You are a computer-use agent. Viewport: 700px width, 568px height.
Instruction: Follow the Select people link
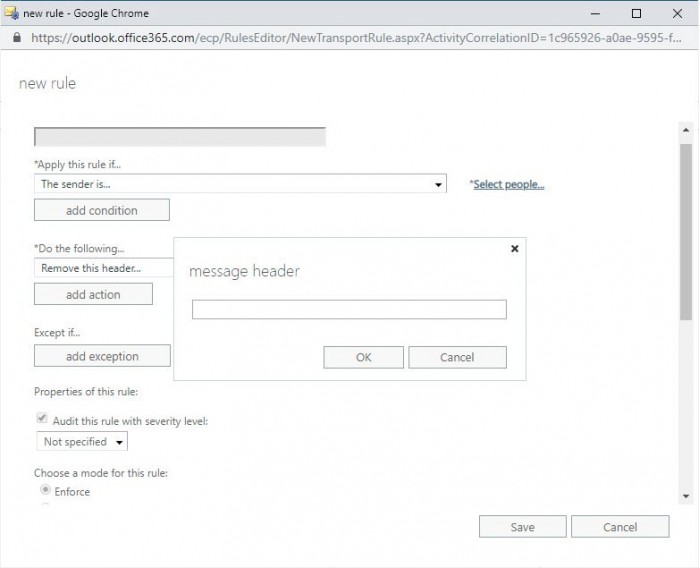(508, 185)
